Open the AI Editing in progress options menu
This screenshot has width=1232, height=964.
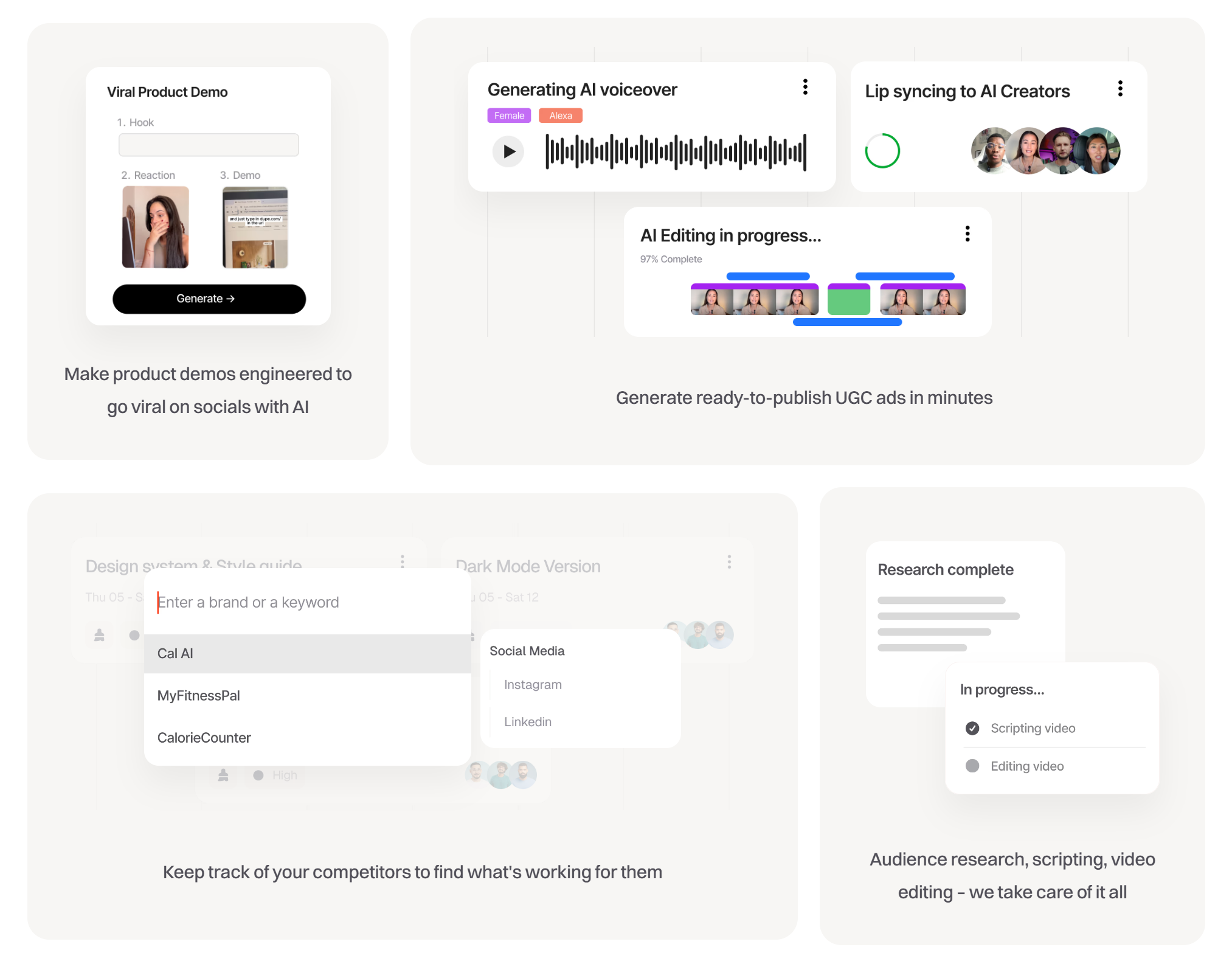pos(967,234)
